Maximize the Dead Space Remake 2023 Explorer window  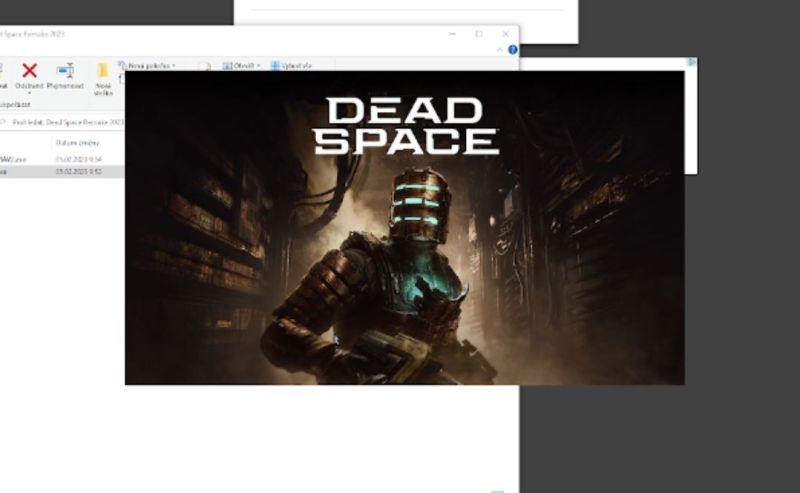pyautogui.click(x=479, y=34)
